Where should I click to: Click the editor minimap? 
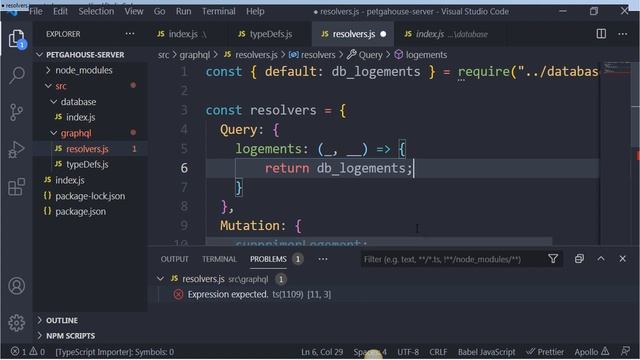click(x=617, y=153)
